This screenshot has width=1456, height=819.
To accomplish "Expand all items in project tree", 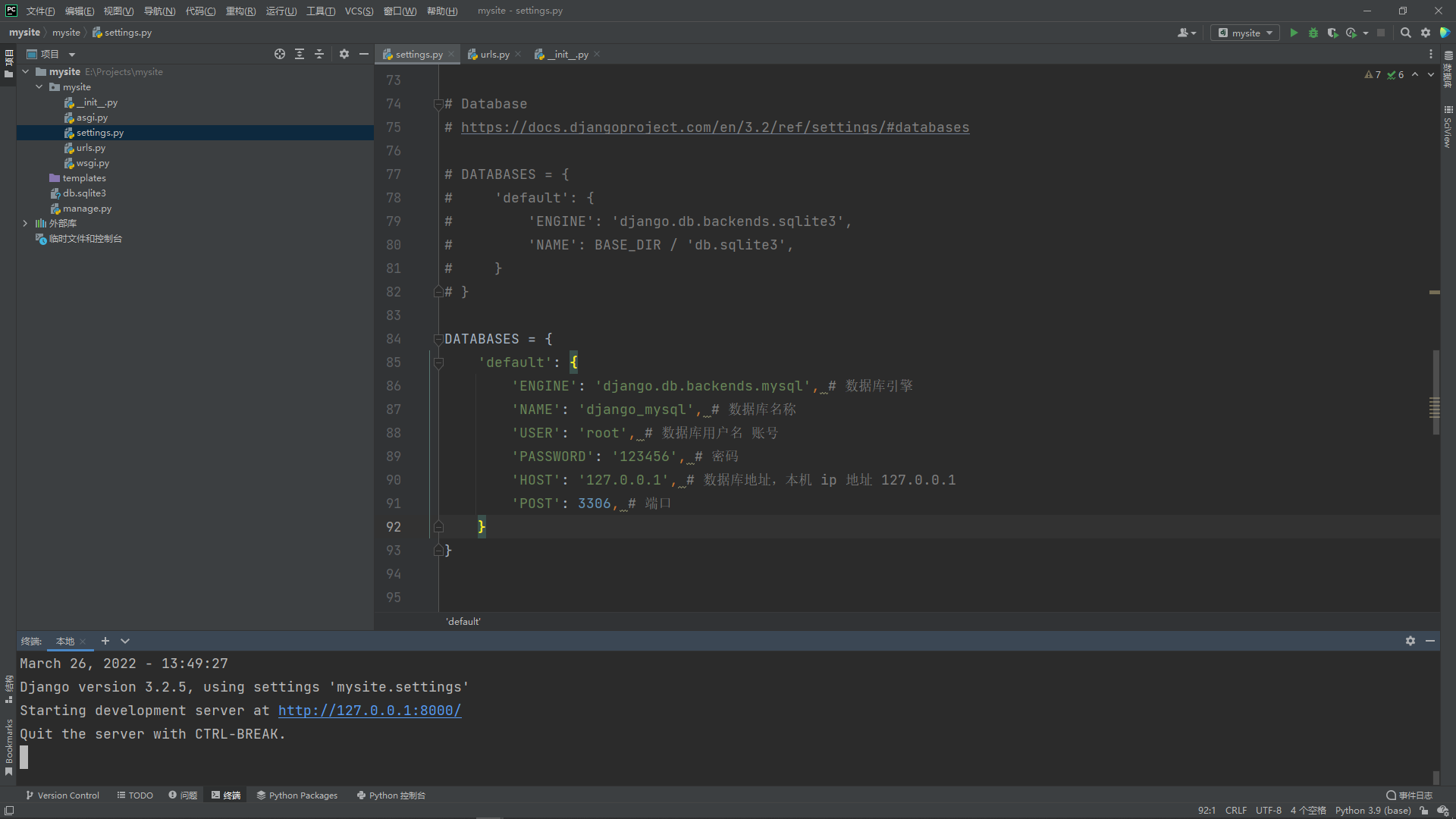I will click(x=300, y=54).
